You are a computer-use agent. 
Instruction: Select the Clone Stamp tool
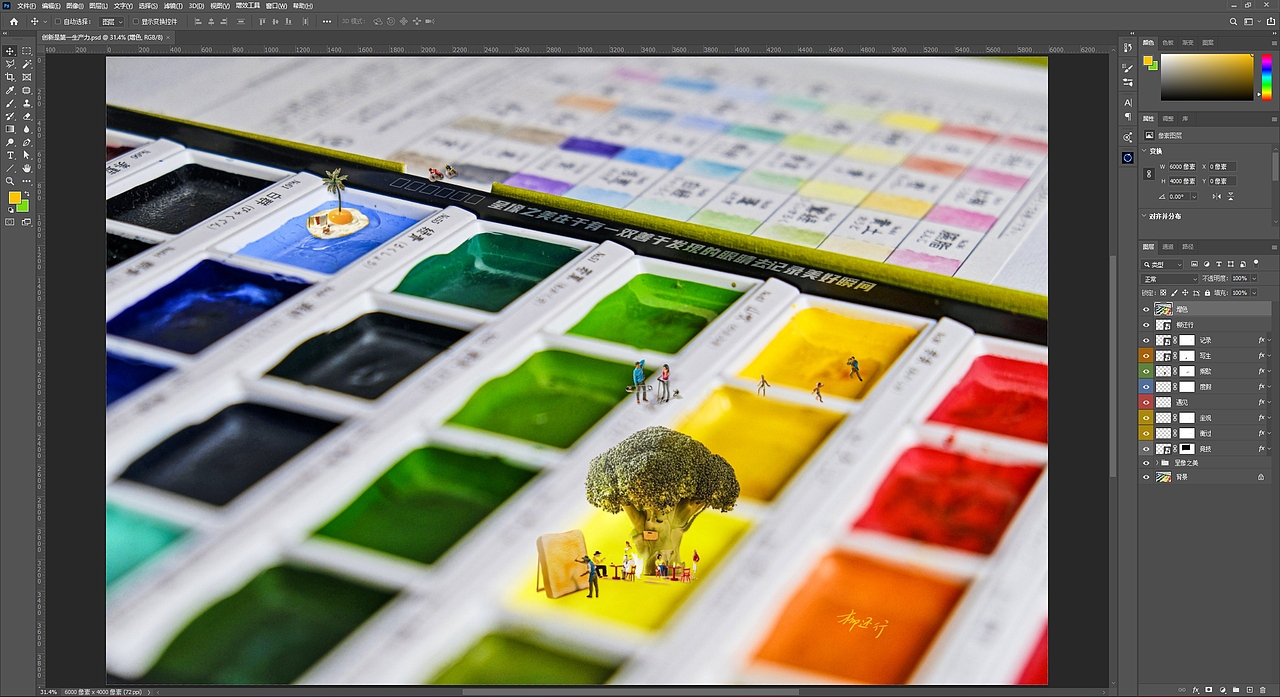[x=27, y=103]
